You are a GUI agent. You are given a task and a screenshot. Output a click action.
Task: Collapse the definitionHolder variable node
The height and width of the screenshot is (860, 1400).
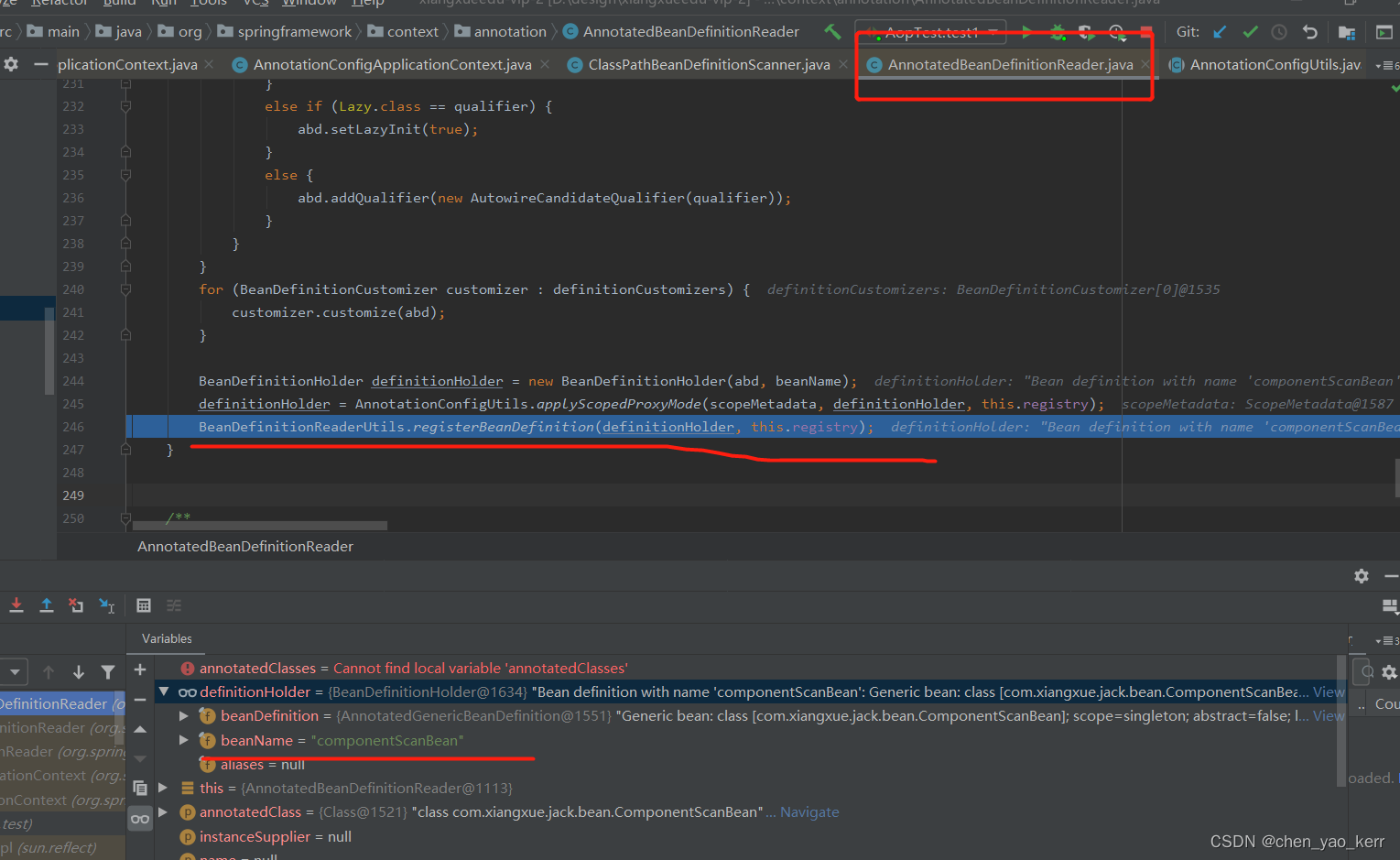[164, 692]
